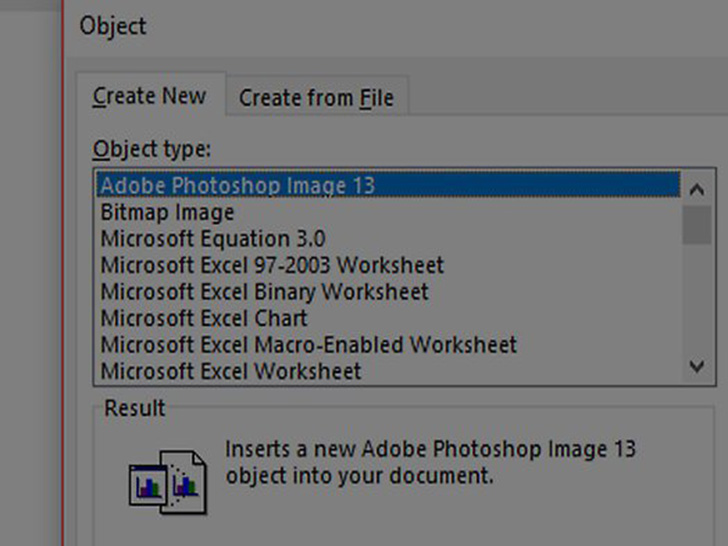728x546 pixels.
Task: Click the Object dialog title
Action: coord(113,26)
